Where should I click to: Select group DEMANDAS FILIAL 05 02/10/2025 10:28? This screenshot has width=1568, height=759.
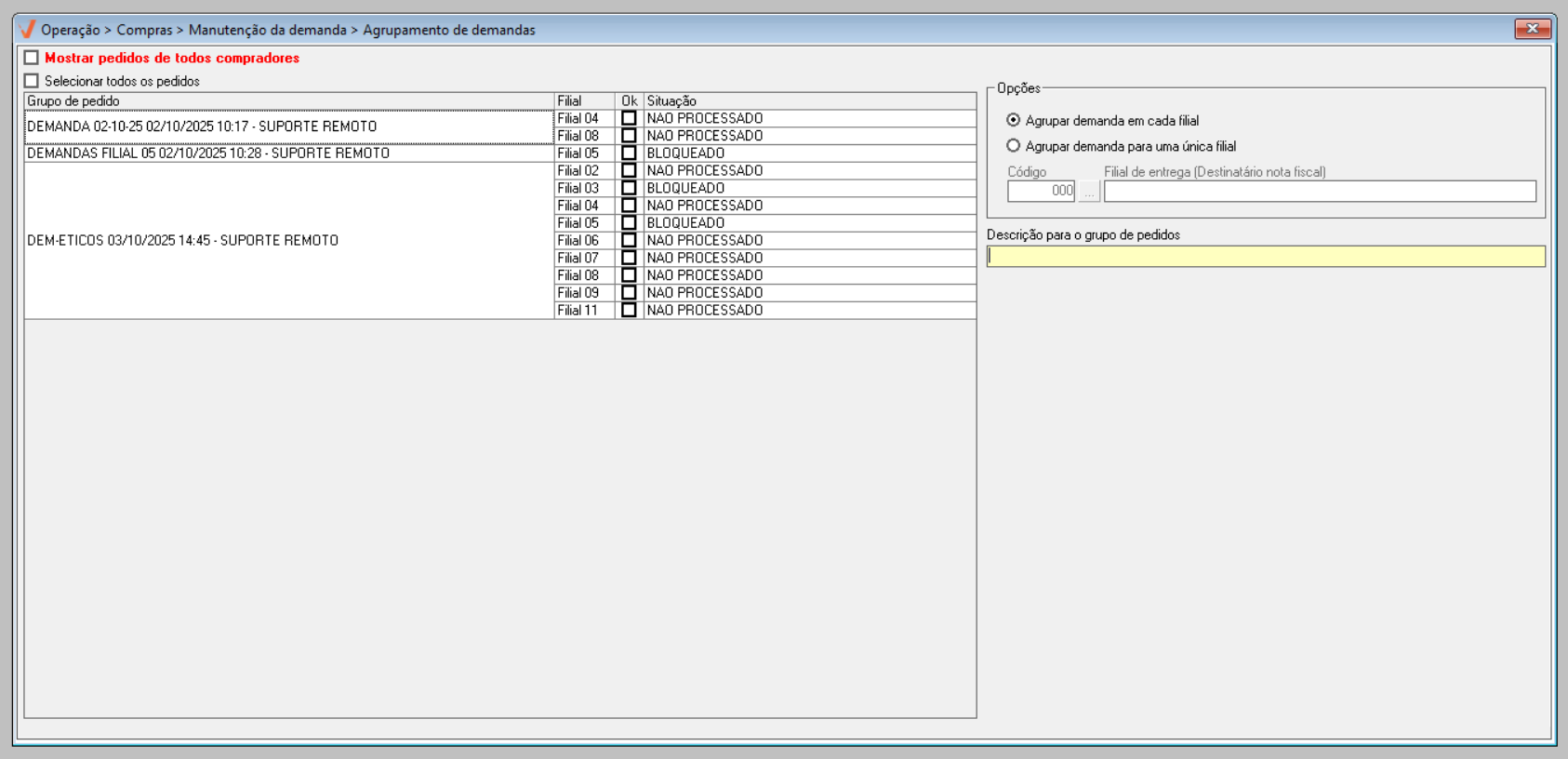coord(289,153)
